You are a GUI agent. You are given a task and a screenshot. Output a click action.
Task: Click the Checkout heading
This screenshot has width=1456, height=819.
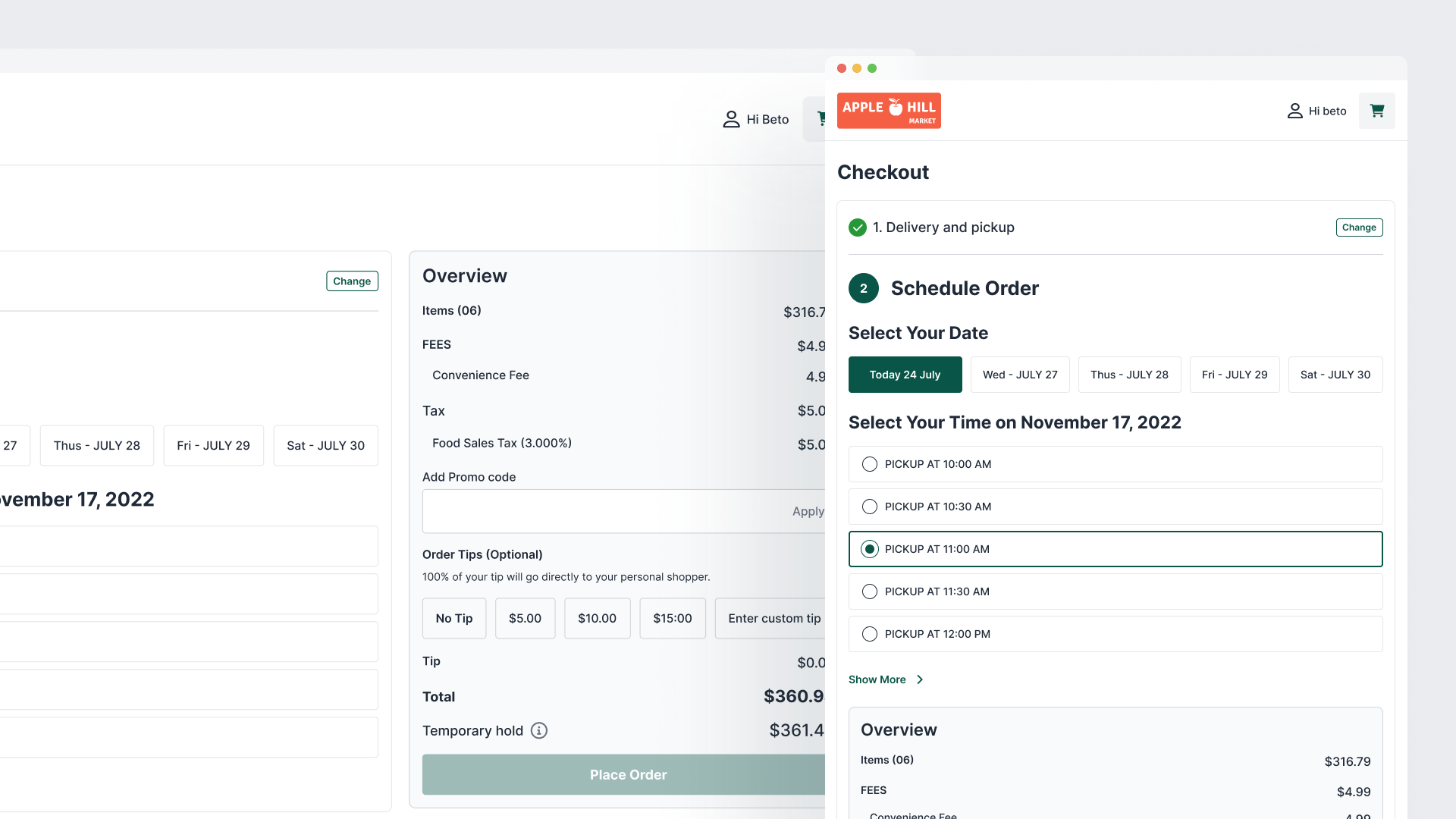point(883,172)
